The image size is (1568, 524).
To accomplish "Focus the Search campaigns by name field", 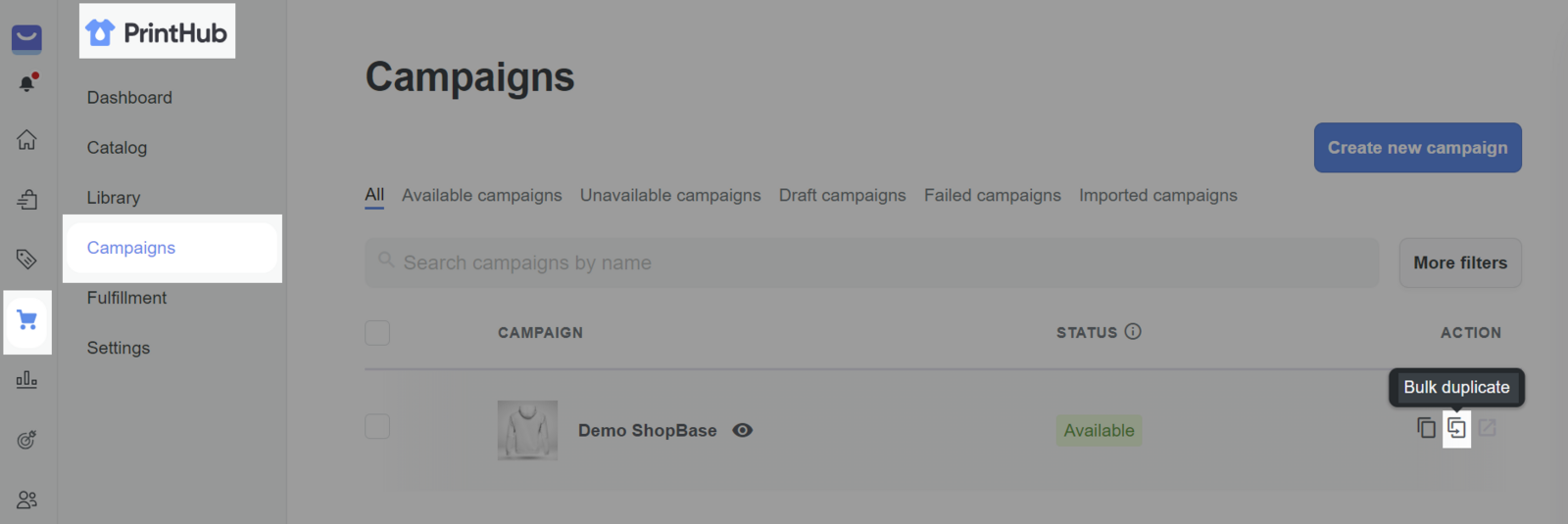I will tap(870, 262).
